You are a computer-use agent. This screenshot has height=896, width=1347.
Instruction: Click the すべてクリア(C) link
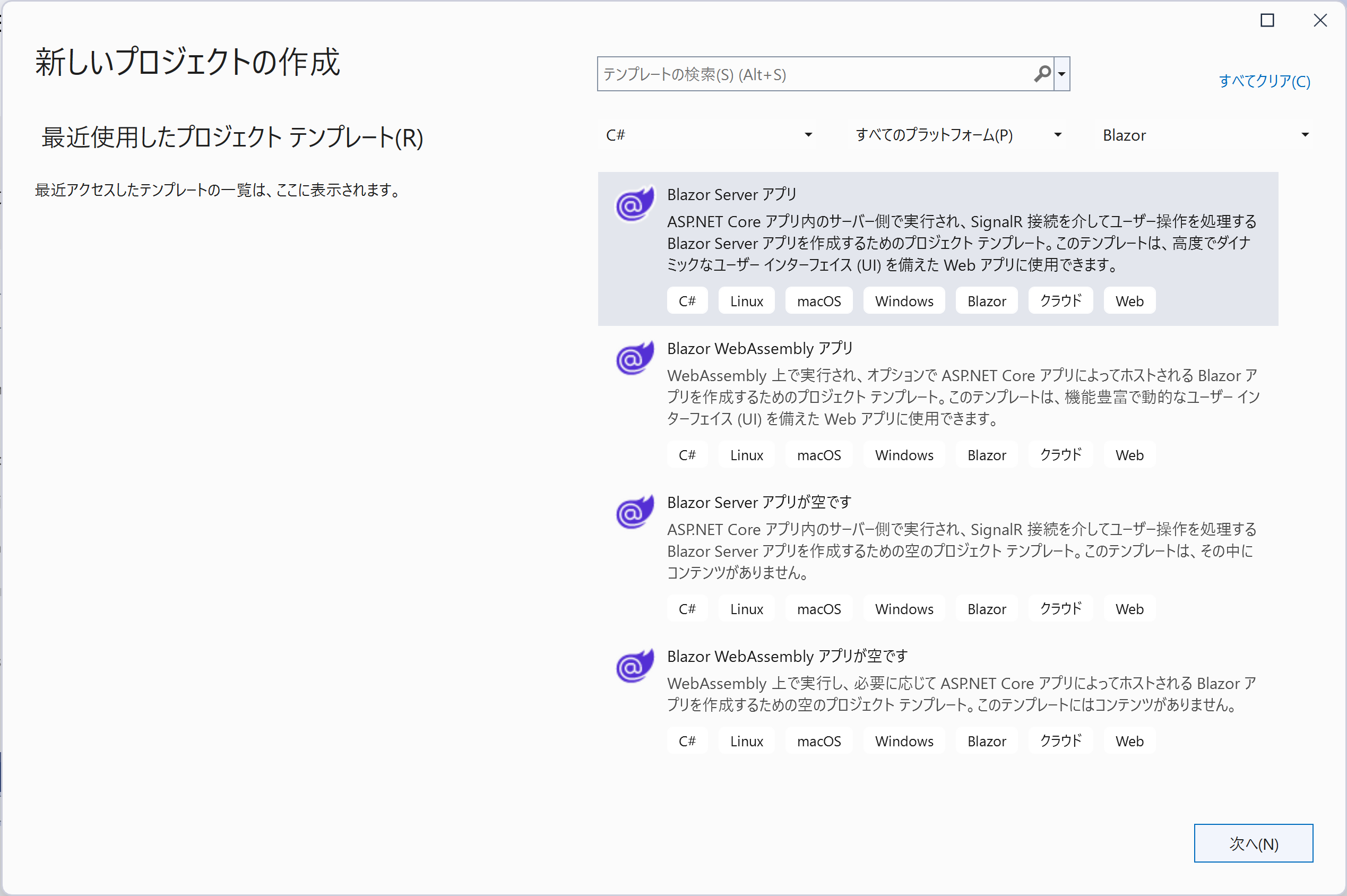click(1264, 81)
